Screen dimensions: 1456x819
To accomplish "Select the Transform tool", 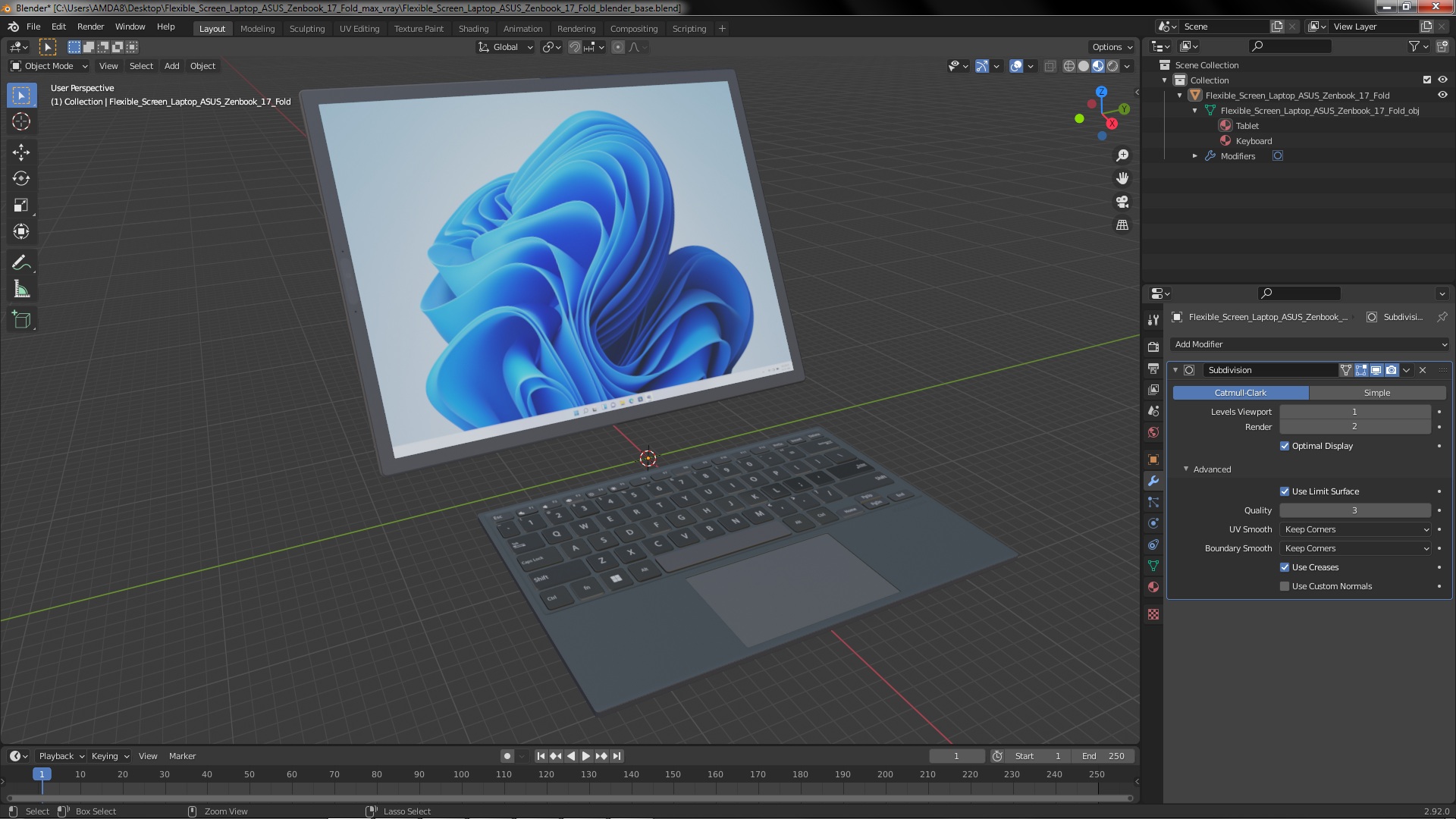I will pos(21,232).
